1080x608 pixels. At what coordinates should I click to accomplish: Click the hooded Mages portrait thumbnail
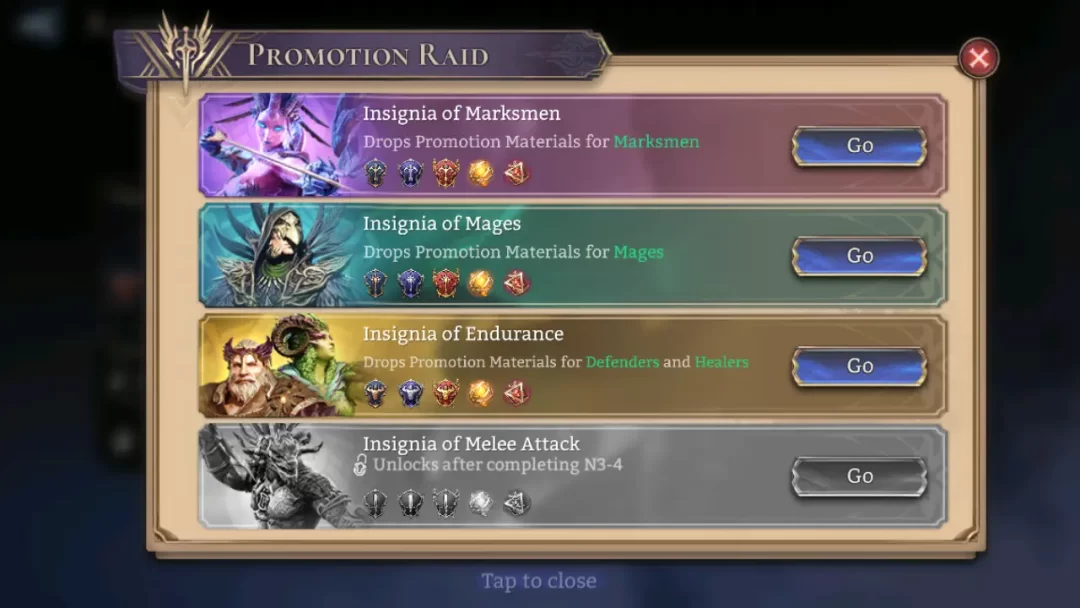(x=279, y=255)
